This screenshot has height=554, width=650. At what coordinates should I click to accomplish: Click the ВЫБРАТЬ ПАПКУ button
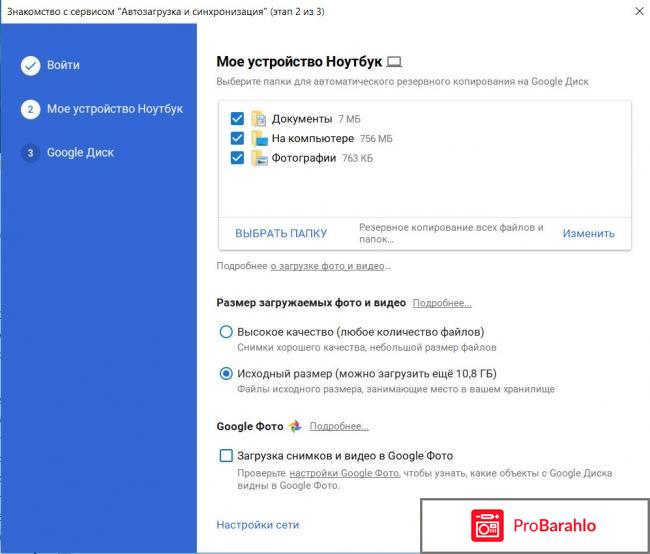pyautogui.click(x=281, y=233)
